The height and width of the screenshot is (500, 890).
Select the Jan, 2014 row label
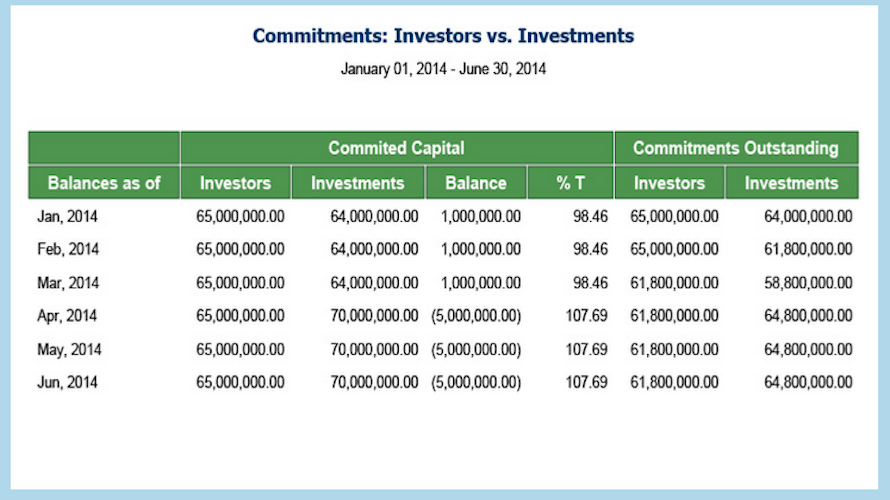click(67, 217)
